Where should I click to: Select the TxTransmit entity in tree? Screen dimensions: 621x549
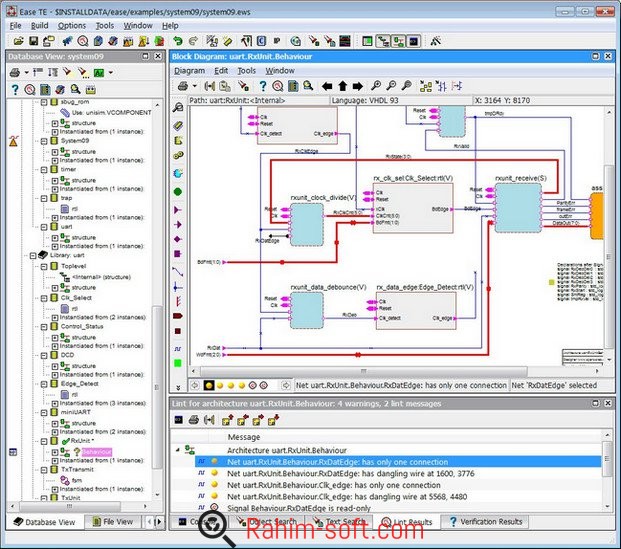77,469
